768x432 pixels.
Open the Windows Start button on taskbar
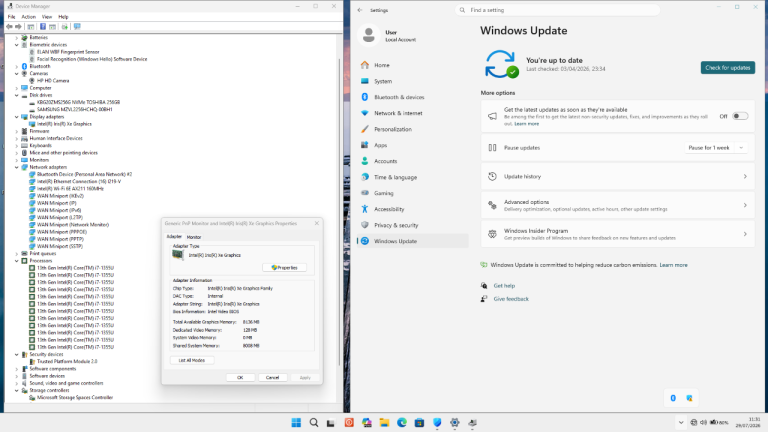[296, 423]
